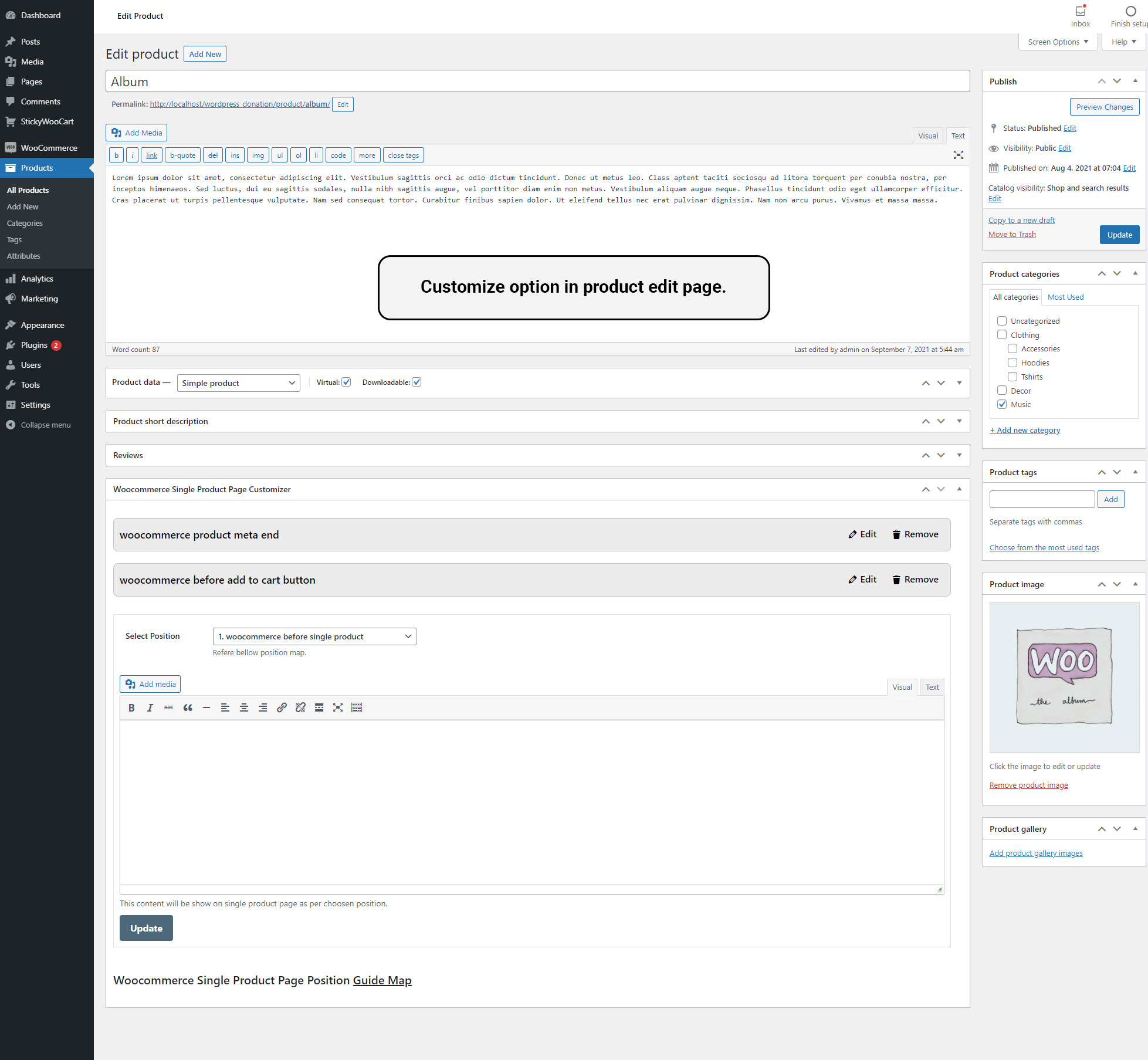Screen dimensions: 1148x1060
Task: Enter fullscreen in customizer editor toolbar
Action: tap(338, 707)
